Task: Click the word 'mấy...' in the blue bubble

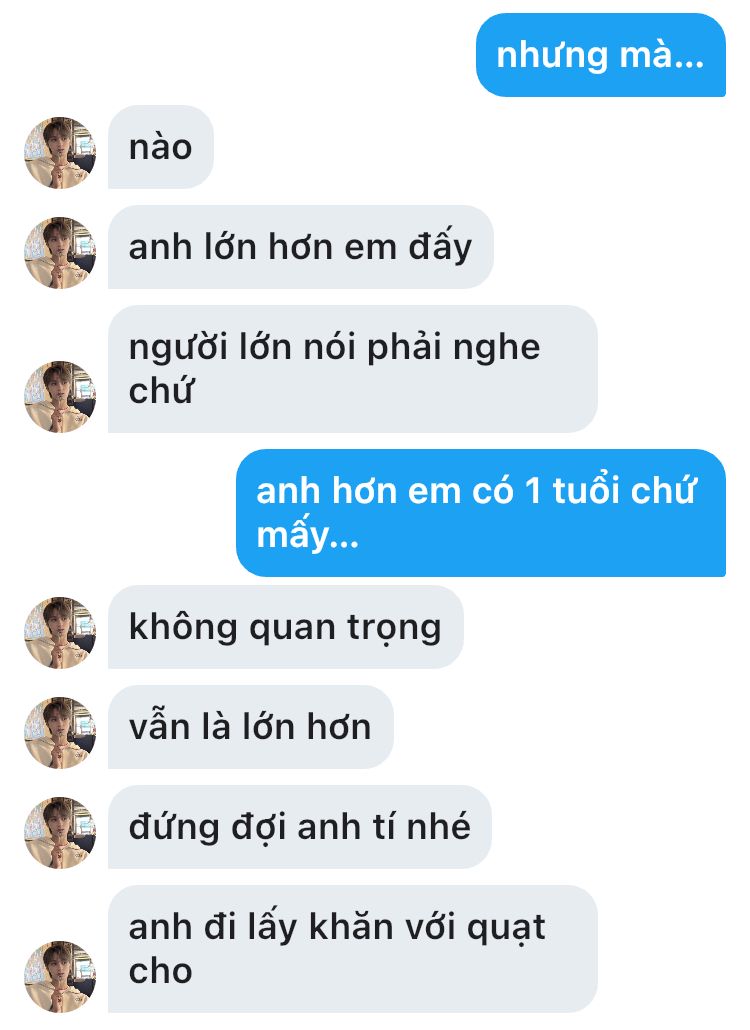Action: [307, 535]
